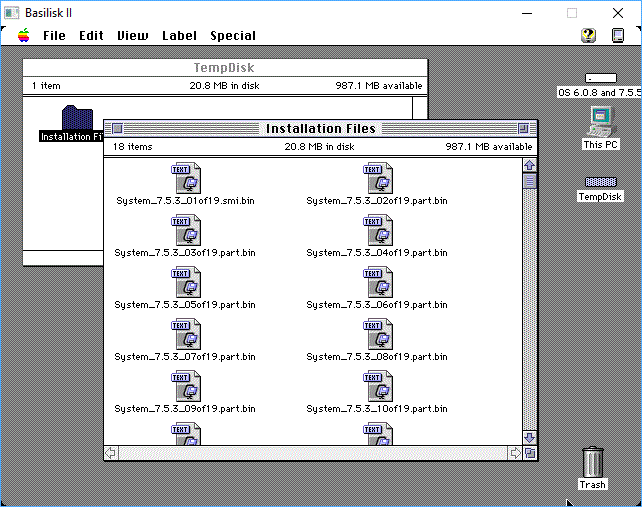Select System_7.5.3_03of19.part.bin file icon
This screenshot has width=642, height=507.
(x=186, y=230)
